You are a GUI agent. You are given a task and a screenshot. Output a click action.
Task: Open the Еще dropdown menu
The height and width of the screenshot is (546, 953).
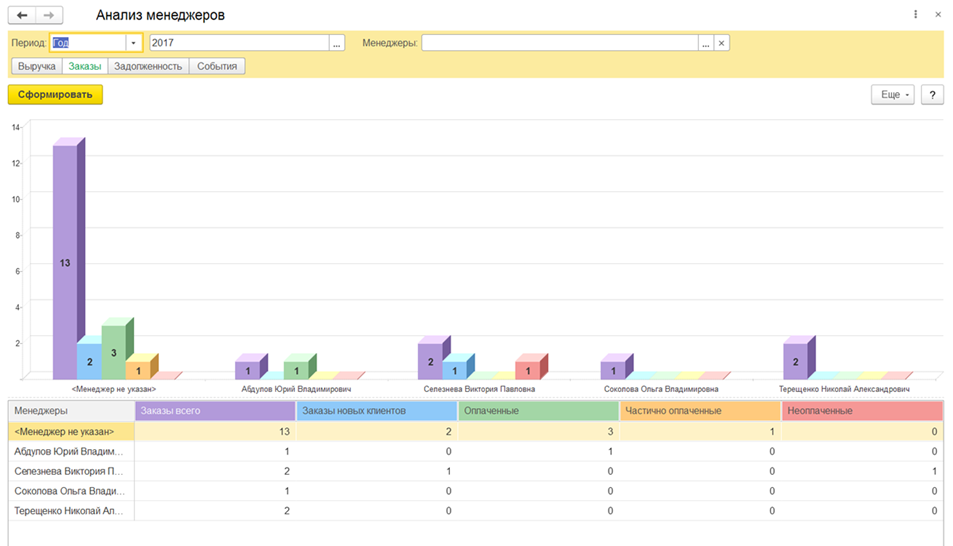[x=892, y=95]
